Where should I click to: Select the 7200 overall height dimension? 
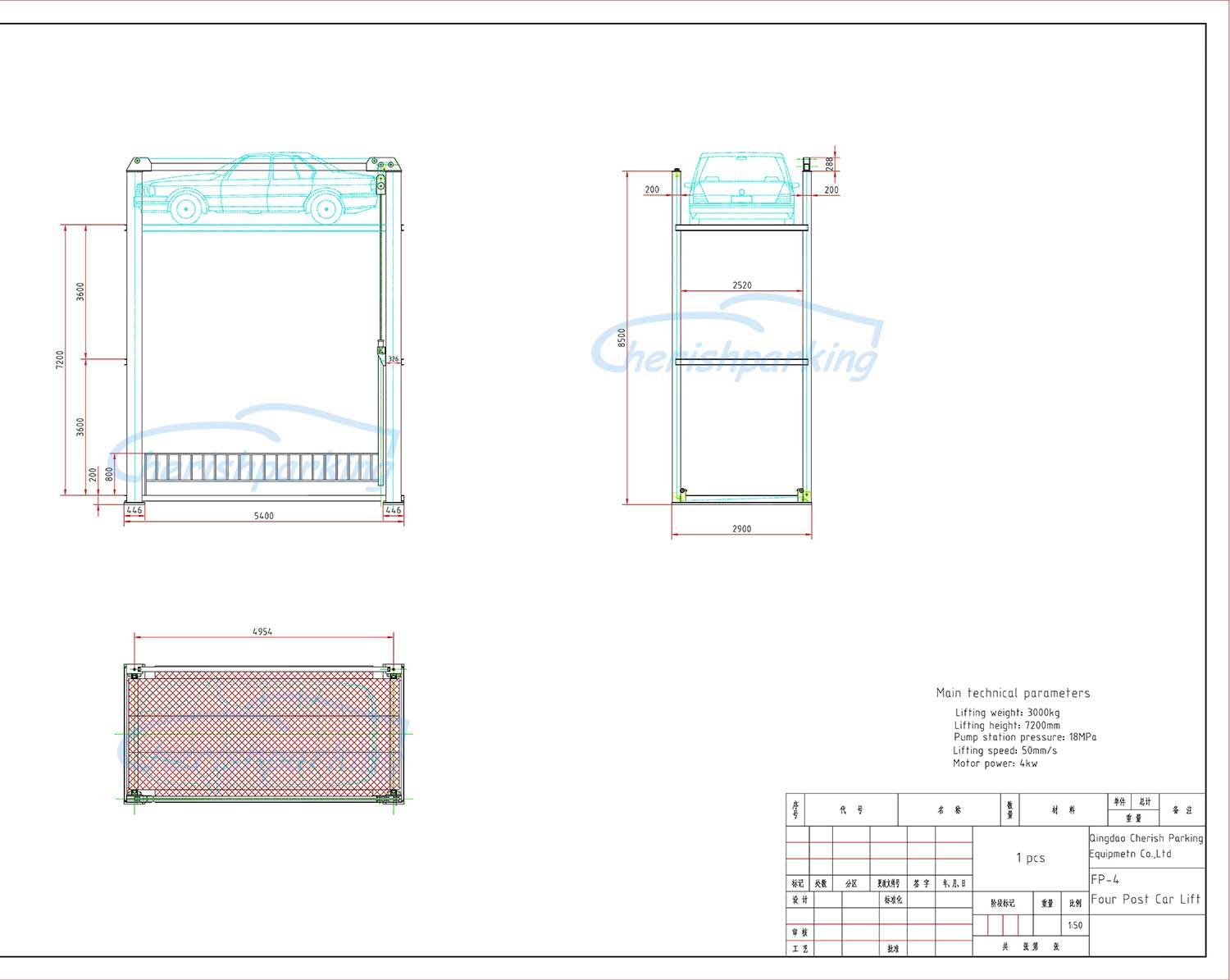coord(60,359)
